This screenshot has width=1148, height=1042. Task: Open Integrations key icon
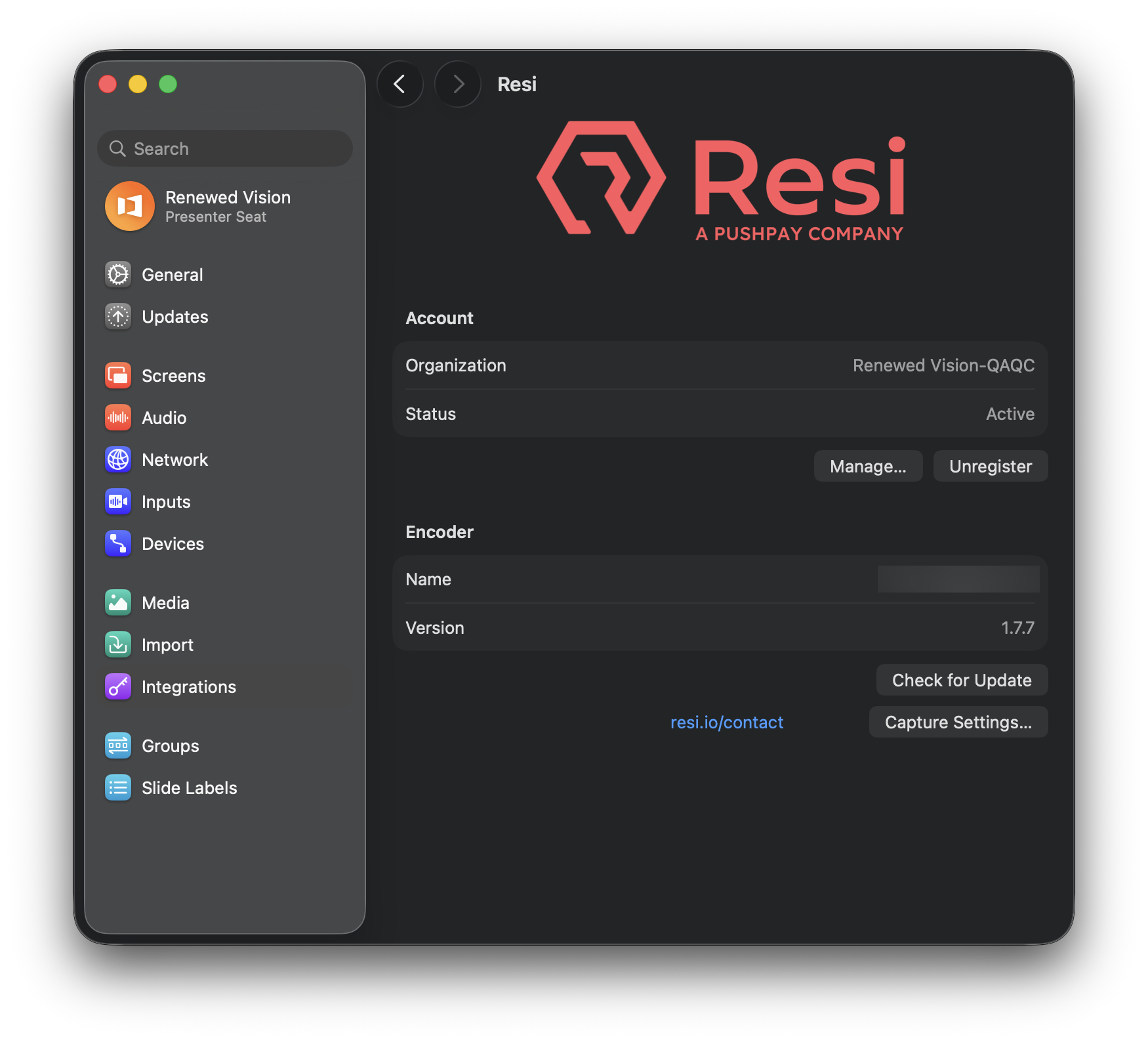click(118, 686)
